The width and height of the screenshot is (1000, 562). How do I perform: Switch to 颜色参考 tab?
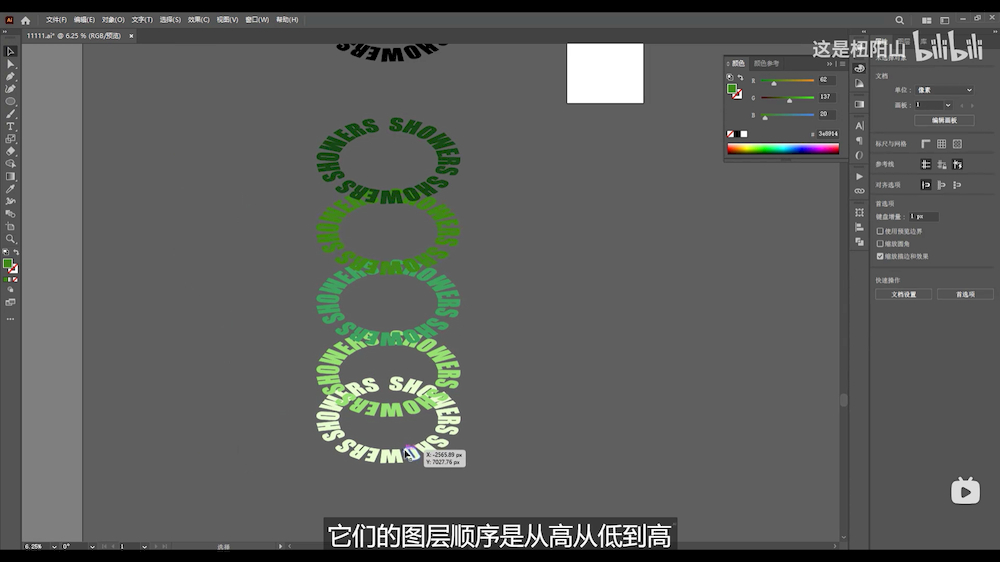767,64
